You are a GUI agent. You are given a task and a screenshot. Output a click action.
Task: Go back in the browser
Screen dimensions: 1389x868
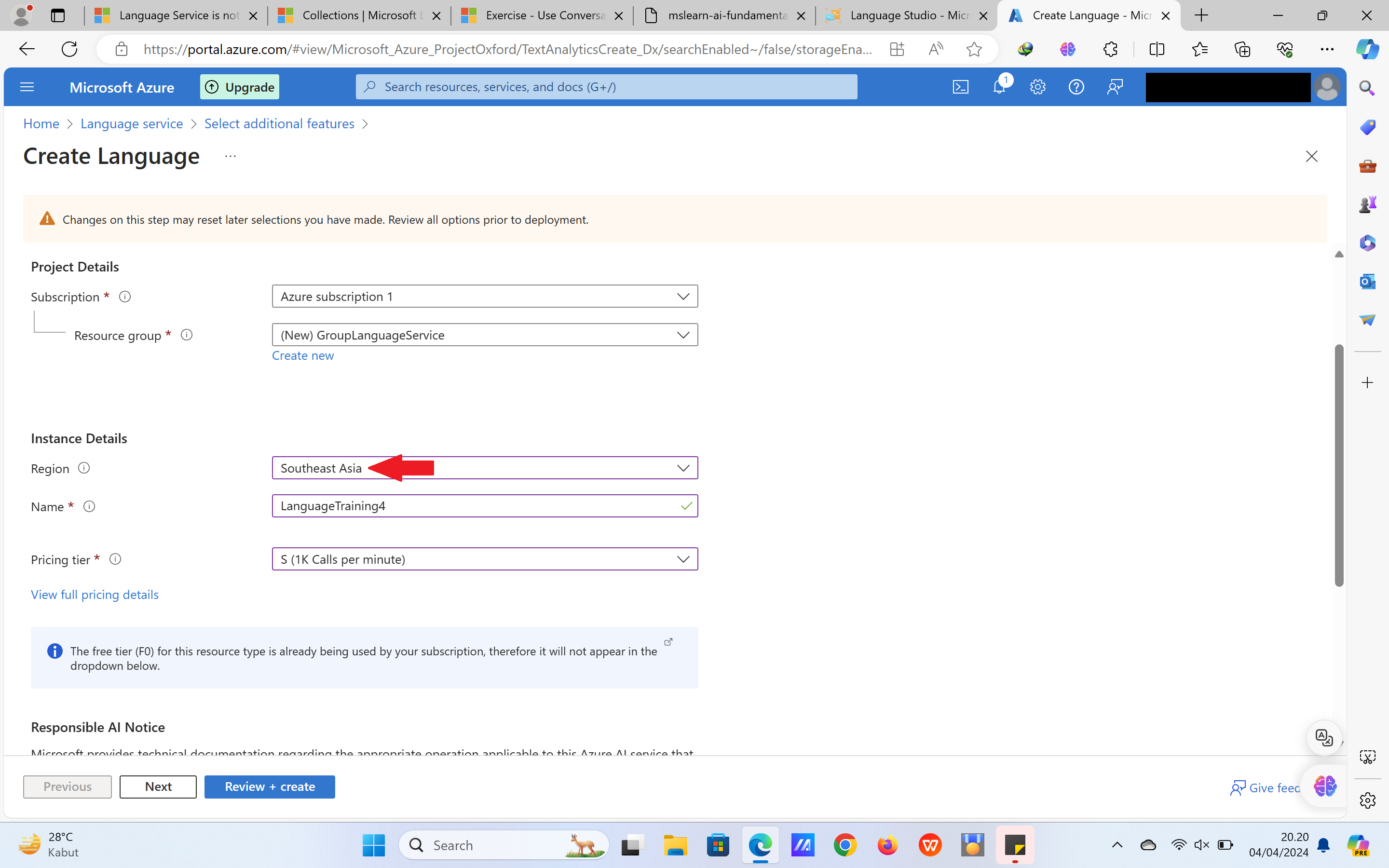(x=27, y=49)
